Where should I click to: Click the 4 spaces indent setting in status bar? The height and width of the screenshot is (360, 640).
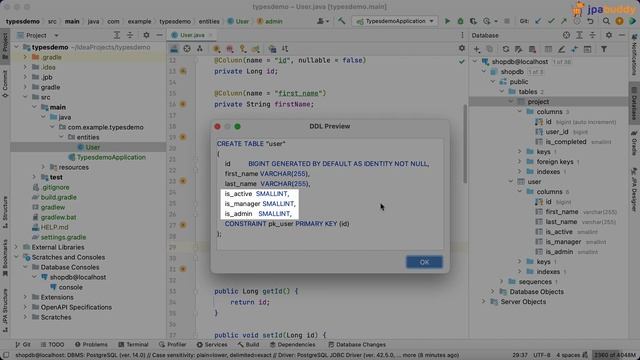click(568, 355)
